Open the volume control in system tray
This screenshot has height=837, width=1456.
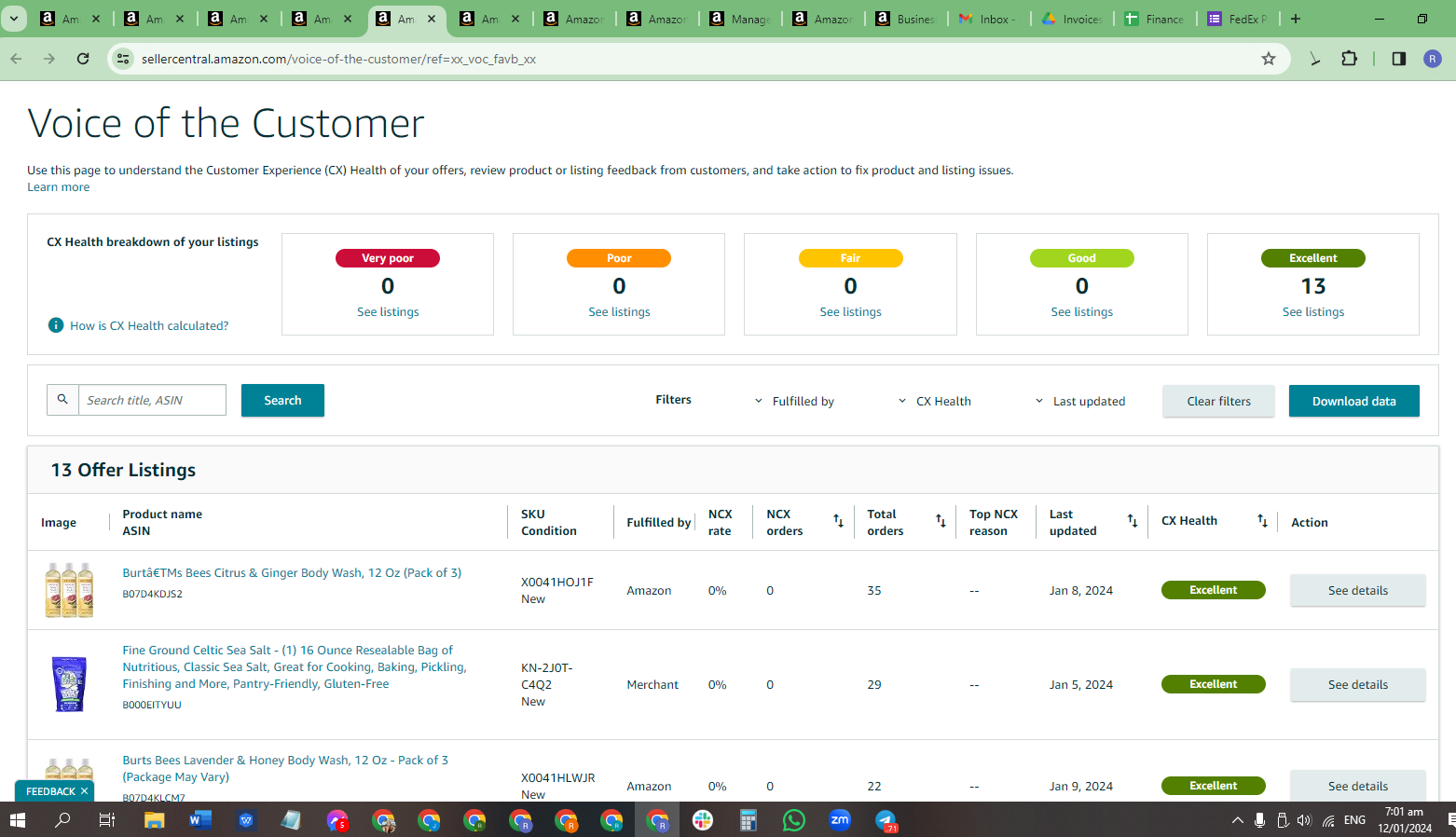(x=1304, y=820)
